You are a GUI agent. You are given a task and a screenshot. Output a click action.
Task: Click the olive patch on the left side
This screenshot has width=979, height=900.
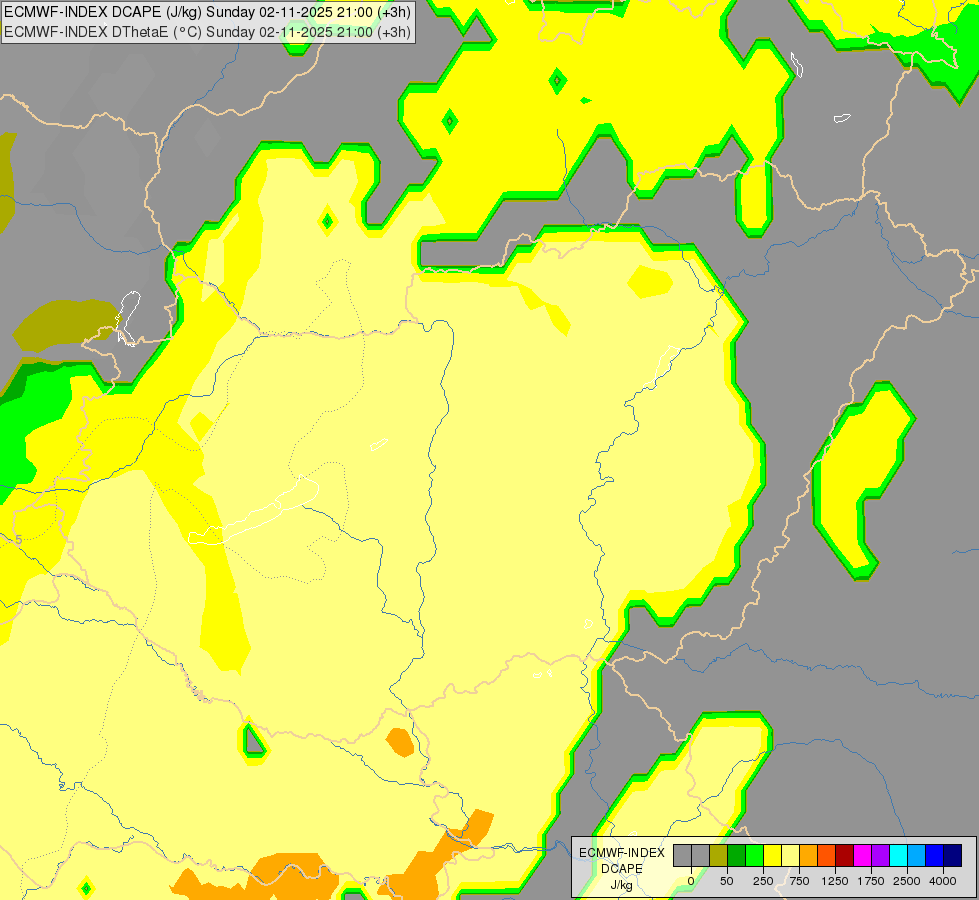click(x=66, y=324)
